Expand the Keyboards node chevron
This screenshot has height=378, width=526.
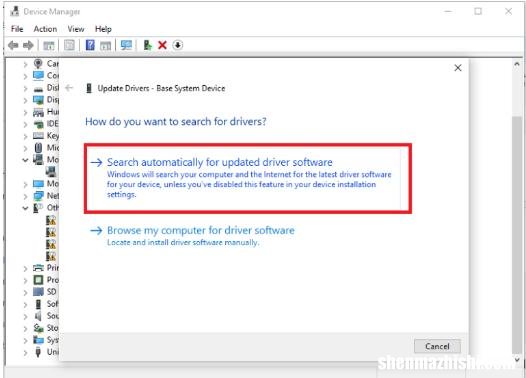coord(25,137)
